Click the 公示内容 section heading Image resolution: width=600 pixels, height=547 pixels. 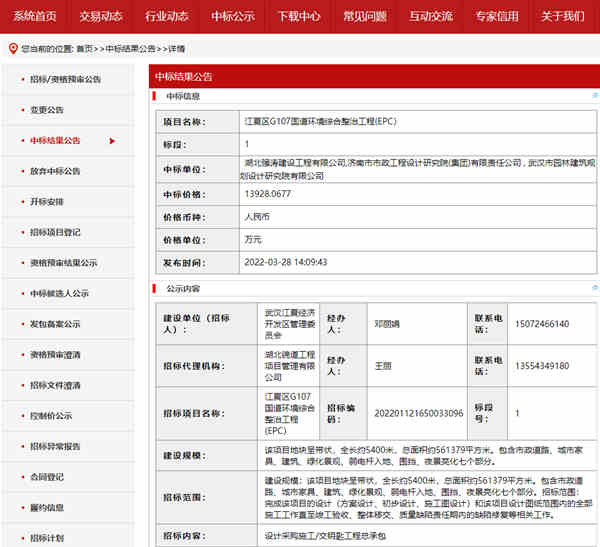(x=183, y=289)
